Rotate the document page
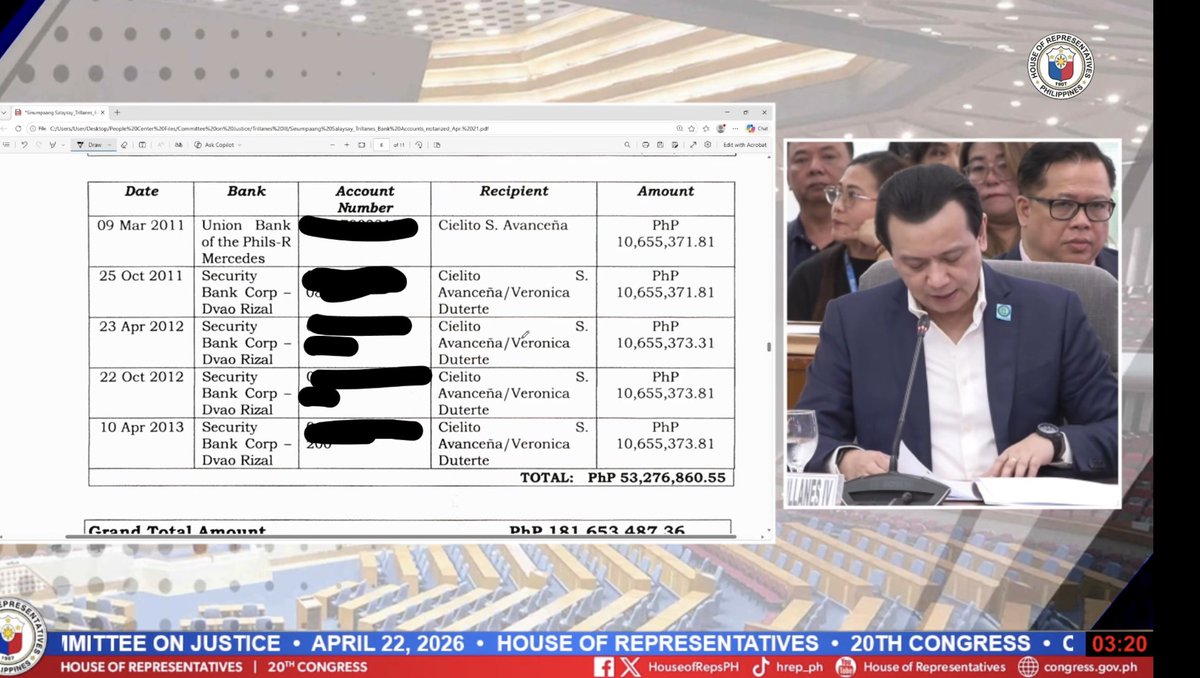This screenshot has width=1200, height=678. click(x=417, y=144)
